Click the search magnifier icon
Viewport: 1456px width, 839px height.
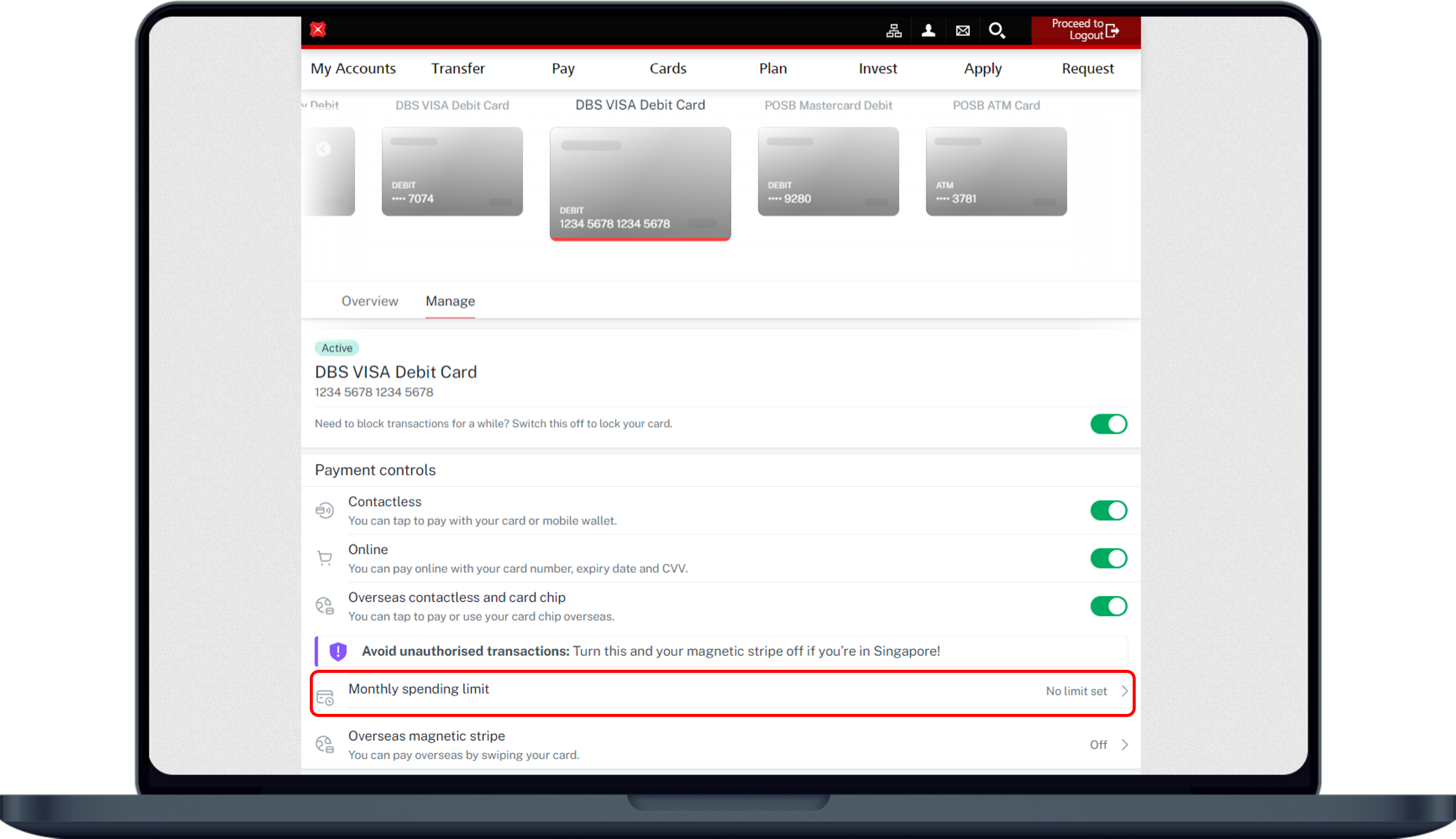coord(996,31)
